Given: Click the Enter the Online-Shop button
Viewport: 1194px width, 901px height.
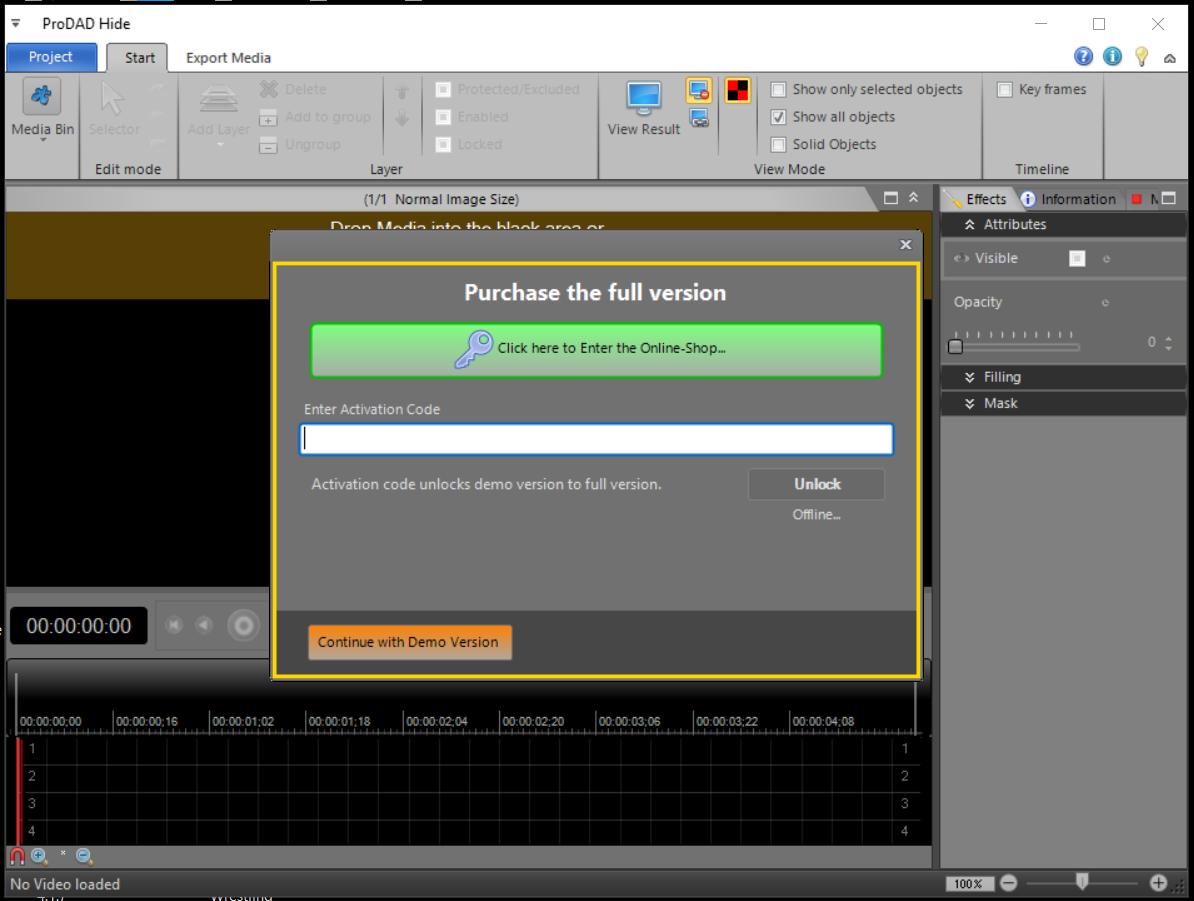Looking at the screenshot, I should [596, 350].
